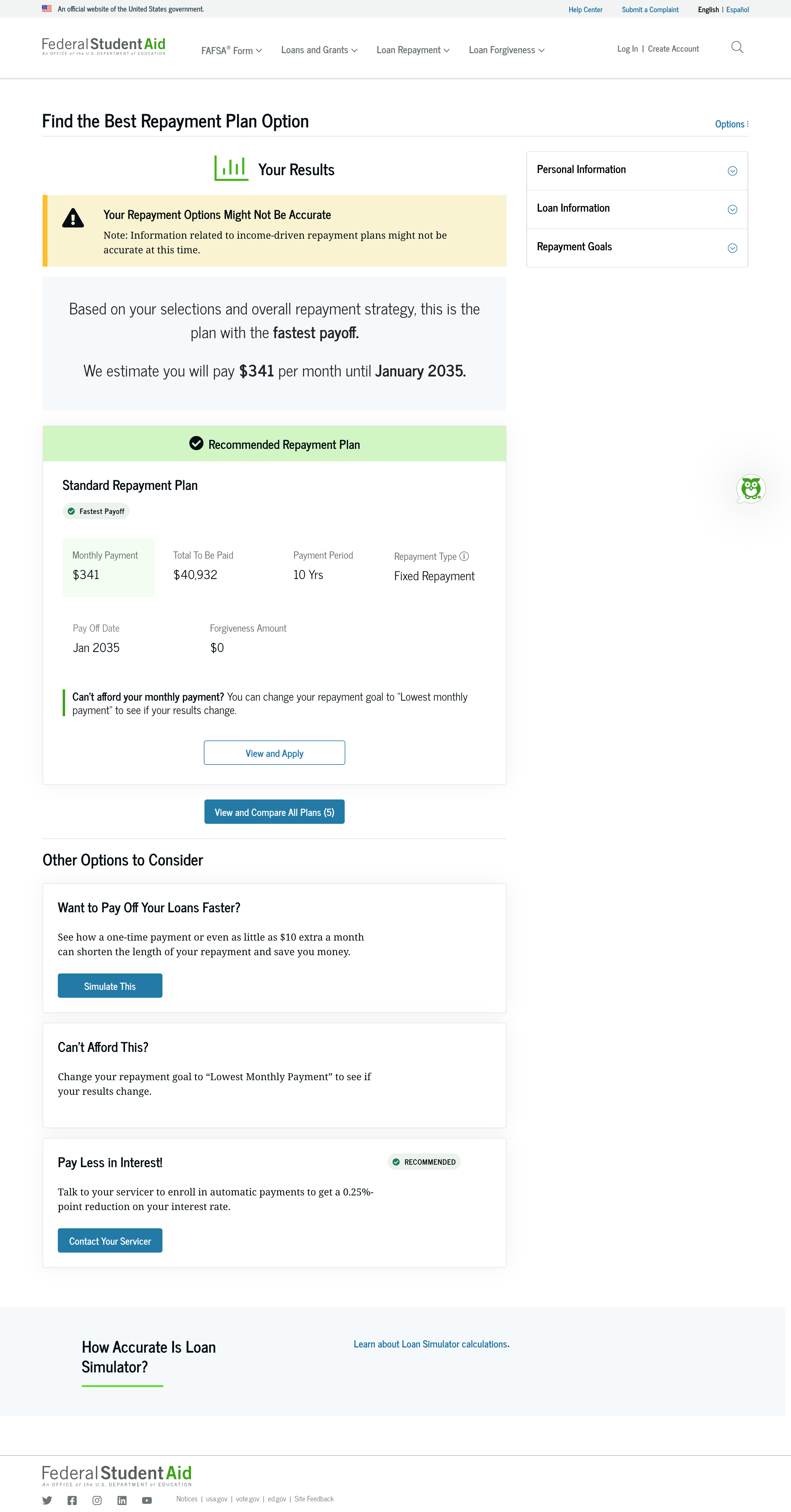Open the Loans and Grants menu
Image resolution: width=791 pixels, height=1512 pixels.
coord(319,50)
